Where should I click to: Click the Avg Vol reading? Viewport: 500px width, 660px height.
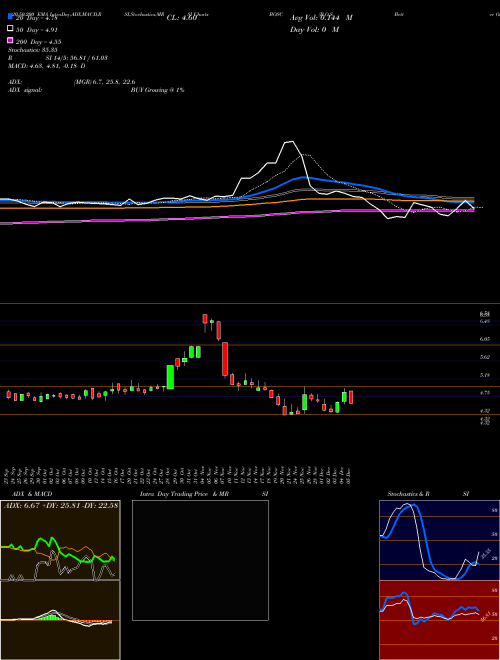321,18
